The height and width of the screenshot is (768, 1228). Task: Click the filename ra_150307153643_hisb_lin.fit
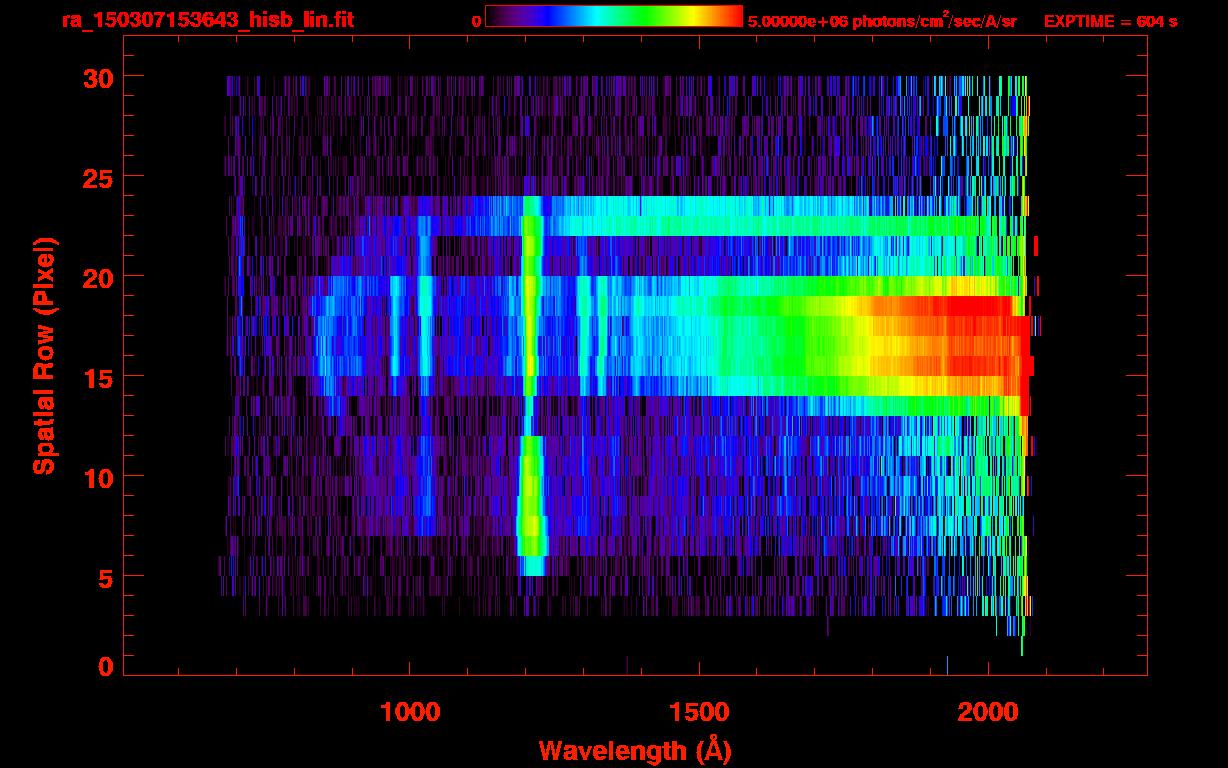[x=207, y=20]
